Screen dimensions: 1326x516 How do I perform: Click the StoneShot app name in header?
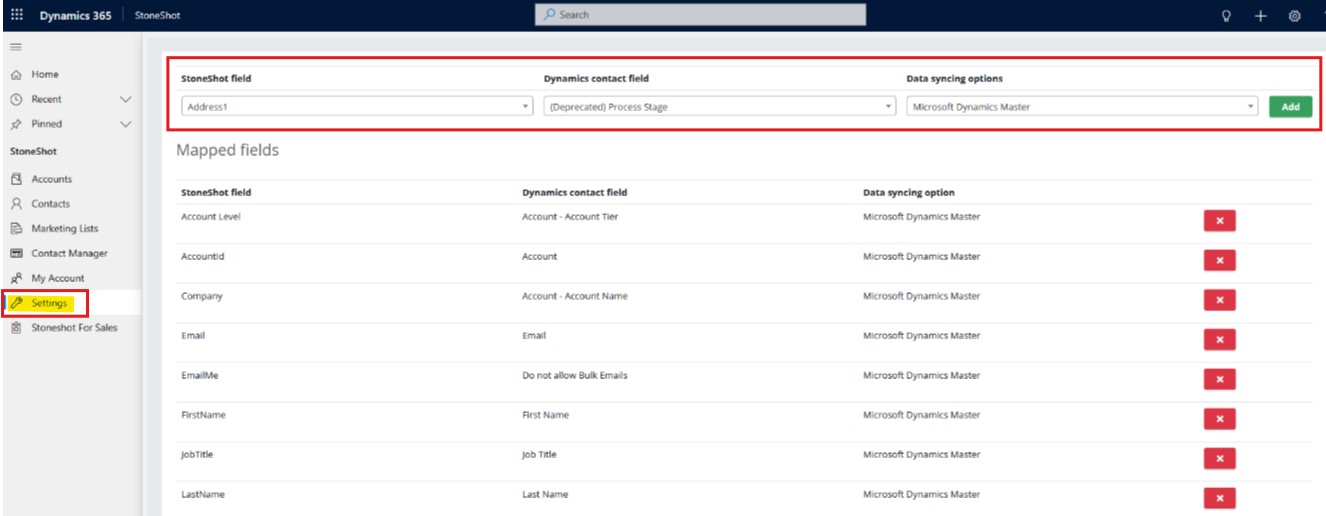coord(157,16)
